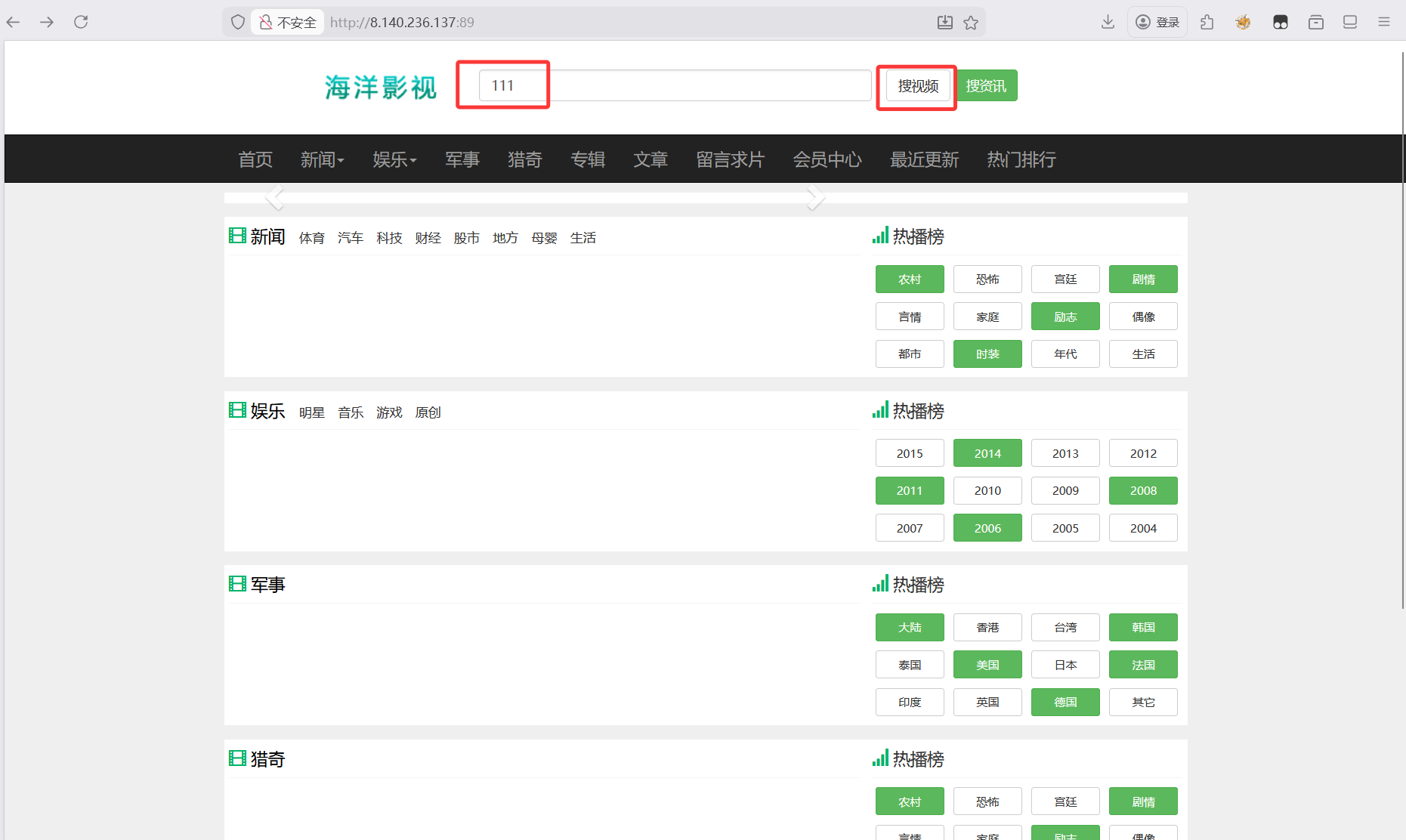Screen dimensions: 1406x840
Task: Open the 会员中心 navigation menu item
Action: 827,159
